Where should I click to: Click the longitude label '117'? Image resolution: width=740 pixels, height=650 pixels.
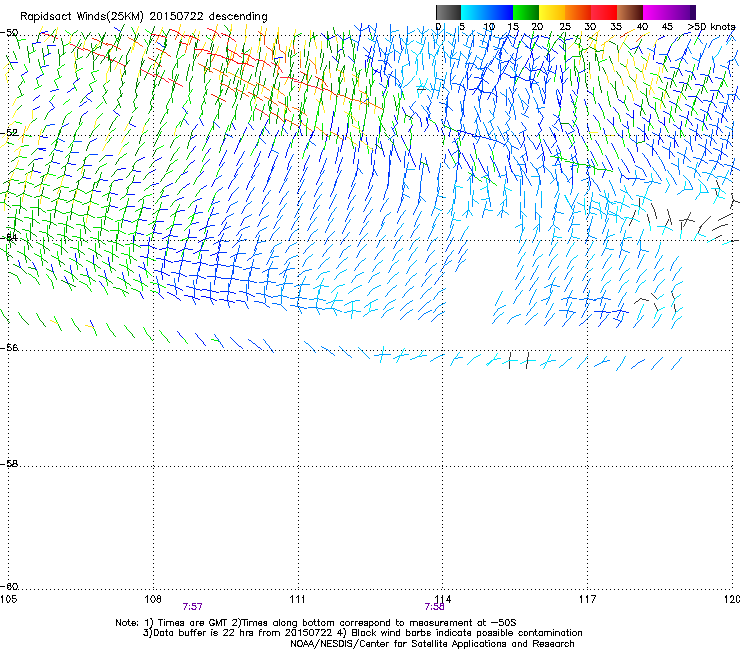587,599
